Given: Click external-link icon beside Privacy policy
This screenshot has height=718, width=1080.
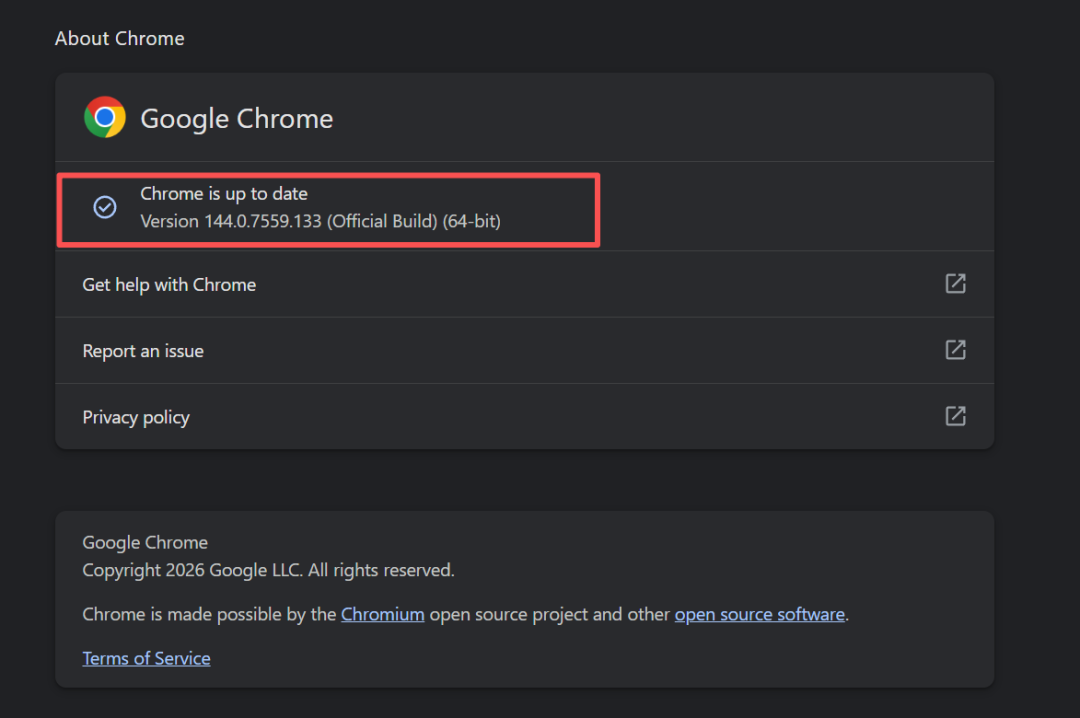Looking at the screenshot, I should click(x=955, y=416).
